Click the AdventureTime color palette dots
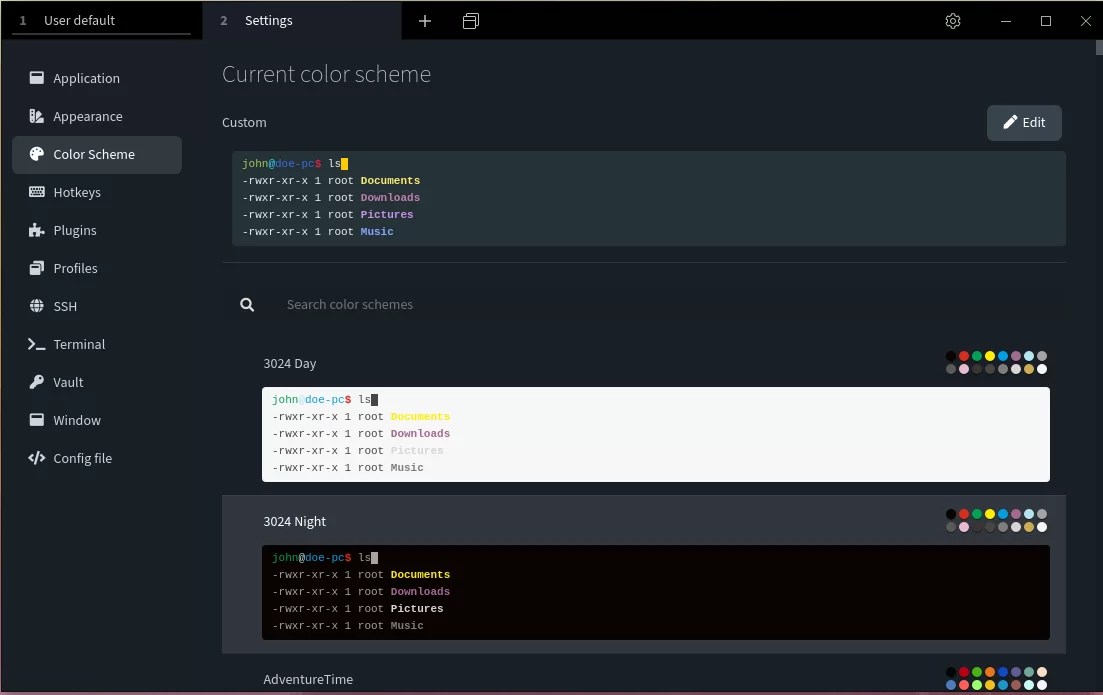 pos(996,678)
